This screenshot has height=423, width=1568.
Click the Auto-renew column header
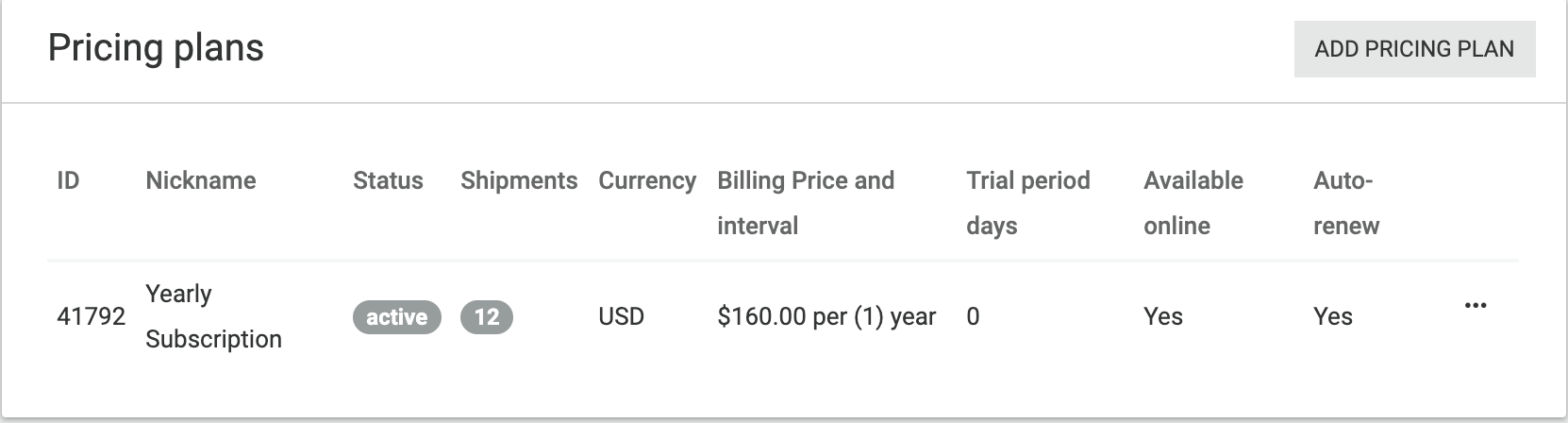click(x=1346, y=203)
